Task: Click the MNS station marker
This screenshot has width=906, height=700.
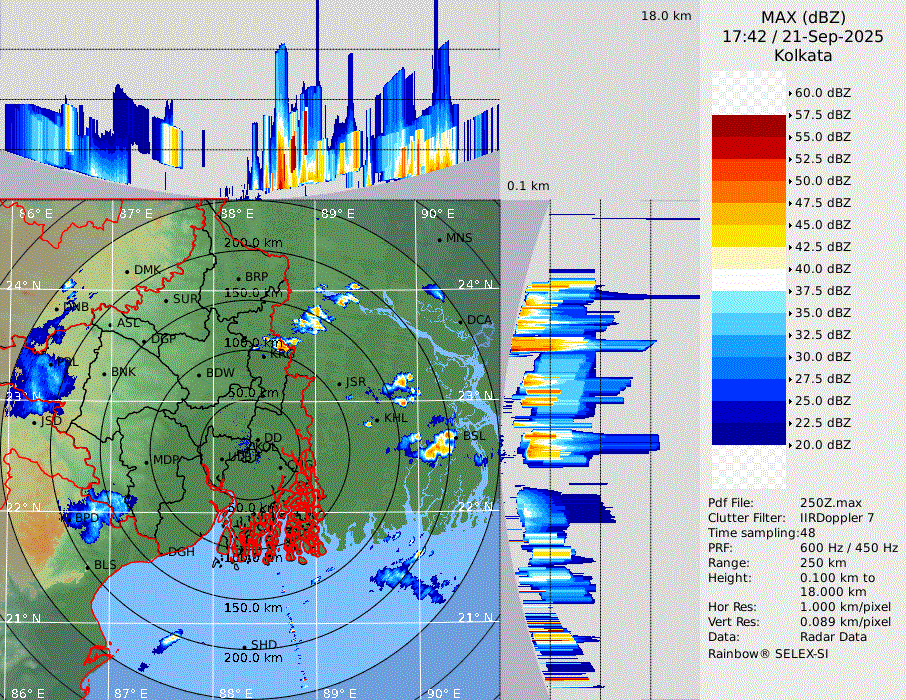Action: click(x=440, y=239)
